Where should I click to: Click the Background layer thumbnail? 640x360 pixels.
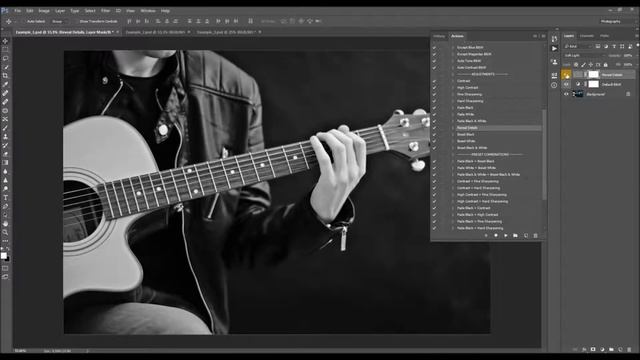click(x=578, y=94)
